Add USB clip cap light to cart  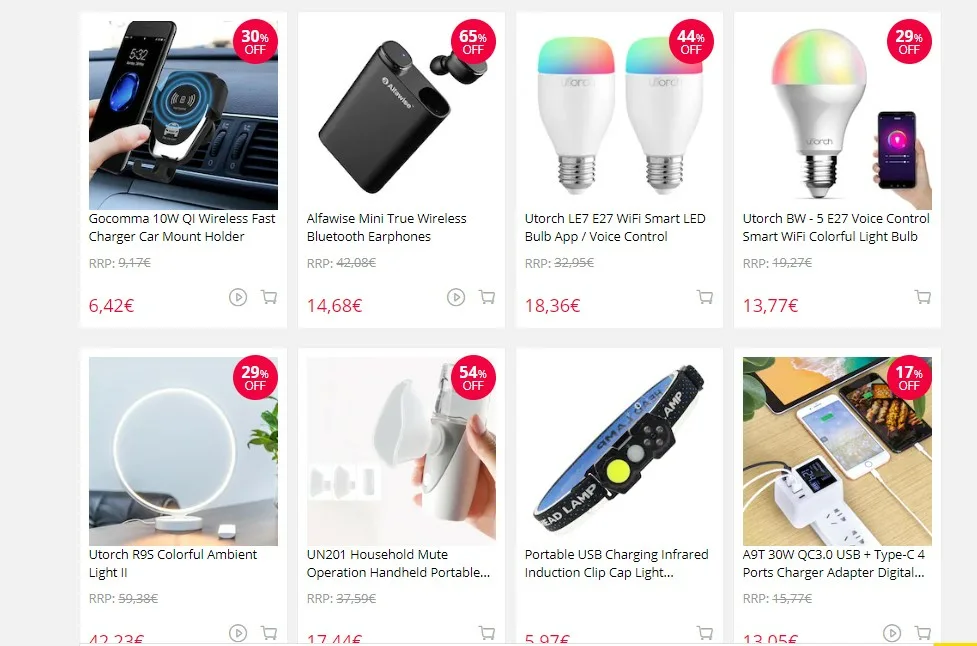click(705, 633)
